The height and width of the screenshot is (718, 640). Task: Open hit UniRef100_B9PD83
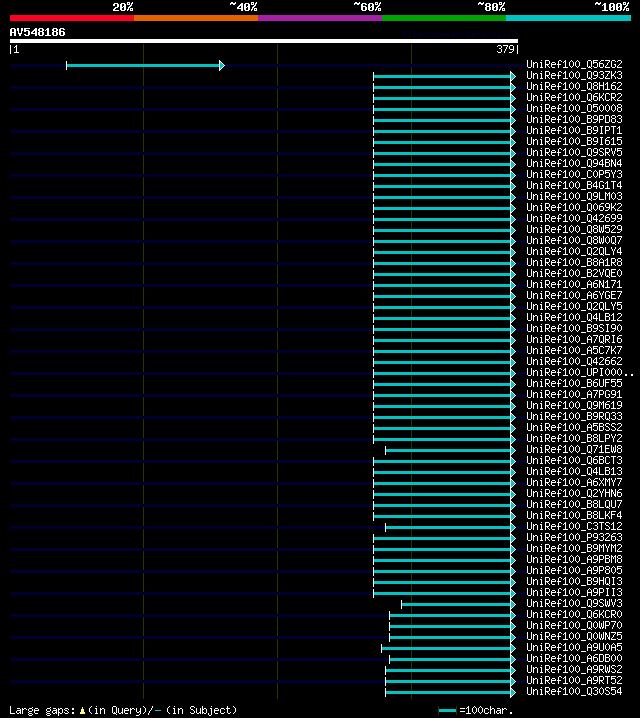574,120
